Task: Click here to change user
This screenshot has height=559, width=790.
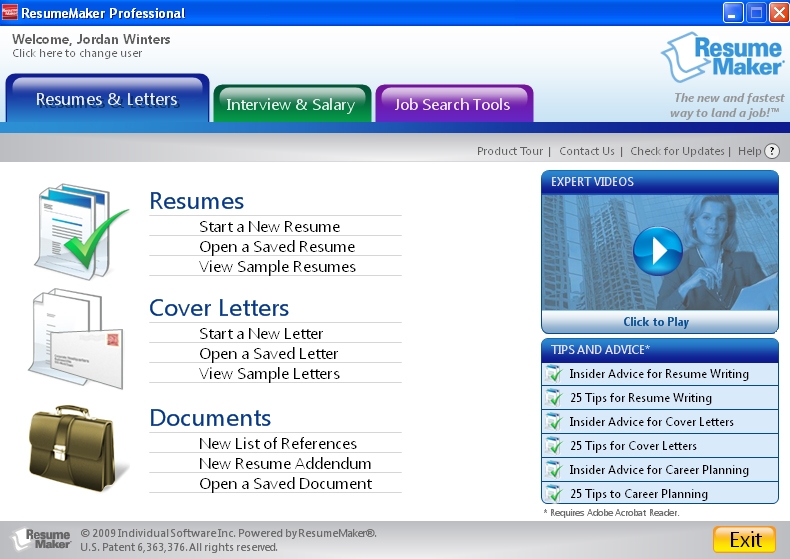Action: (77, 53)
